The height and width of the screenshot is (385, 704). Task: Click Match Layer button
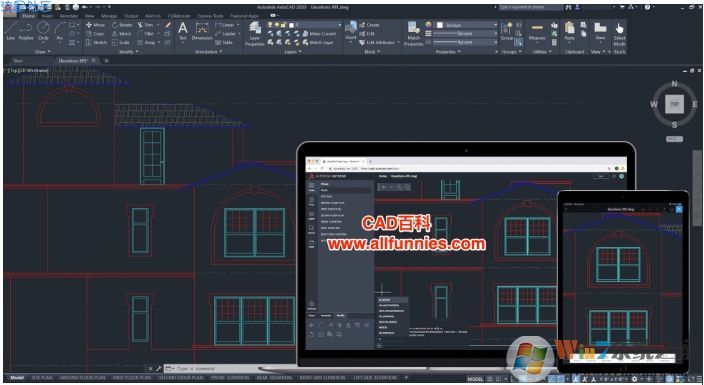318,42
